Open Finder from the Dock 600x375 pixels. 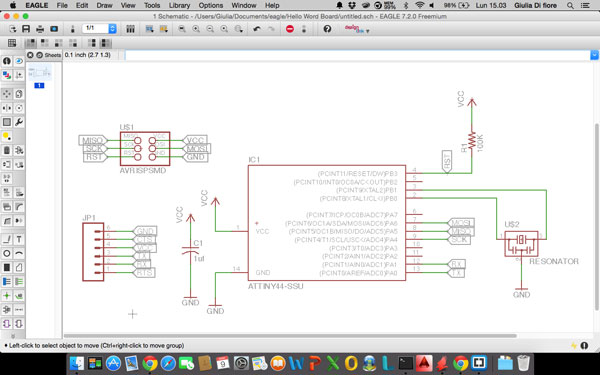pos(78,363)
